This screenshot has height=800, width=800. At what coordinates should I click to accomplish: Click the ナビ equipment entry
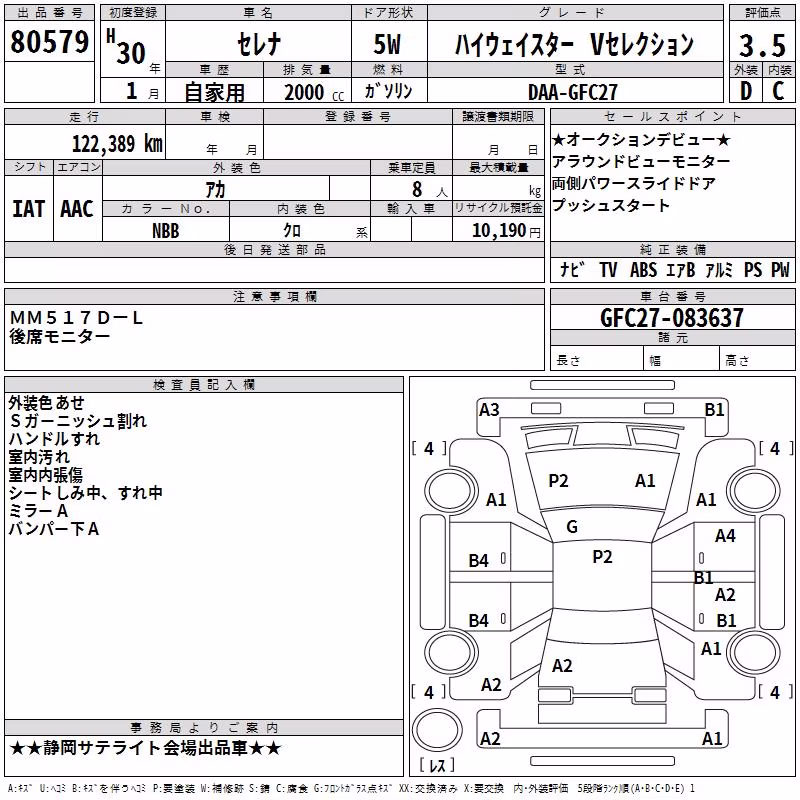[x=571, y=269]
